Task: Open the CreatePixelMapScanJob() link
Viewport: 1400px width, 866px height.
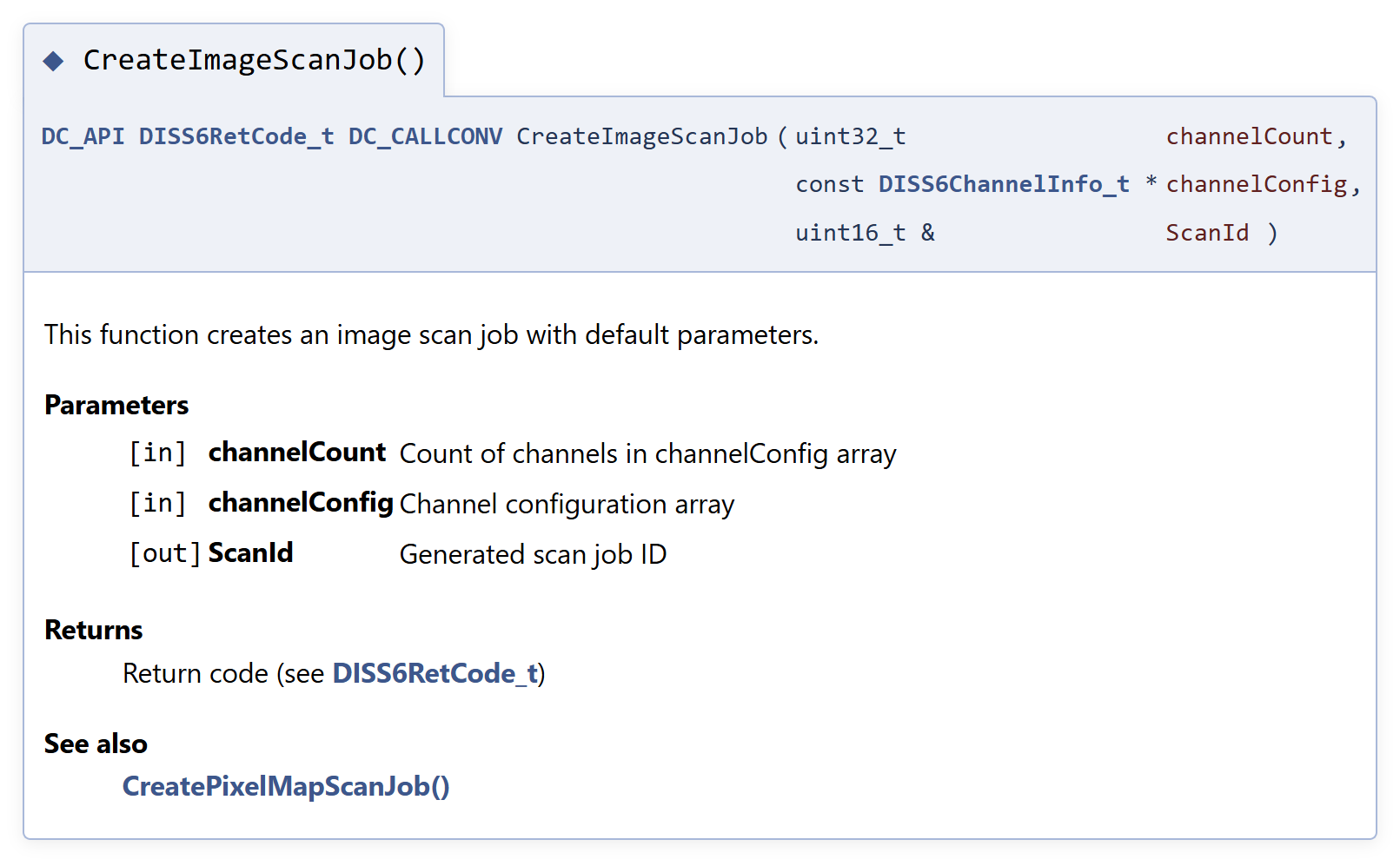Action: (286, 786)
